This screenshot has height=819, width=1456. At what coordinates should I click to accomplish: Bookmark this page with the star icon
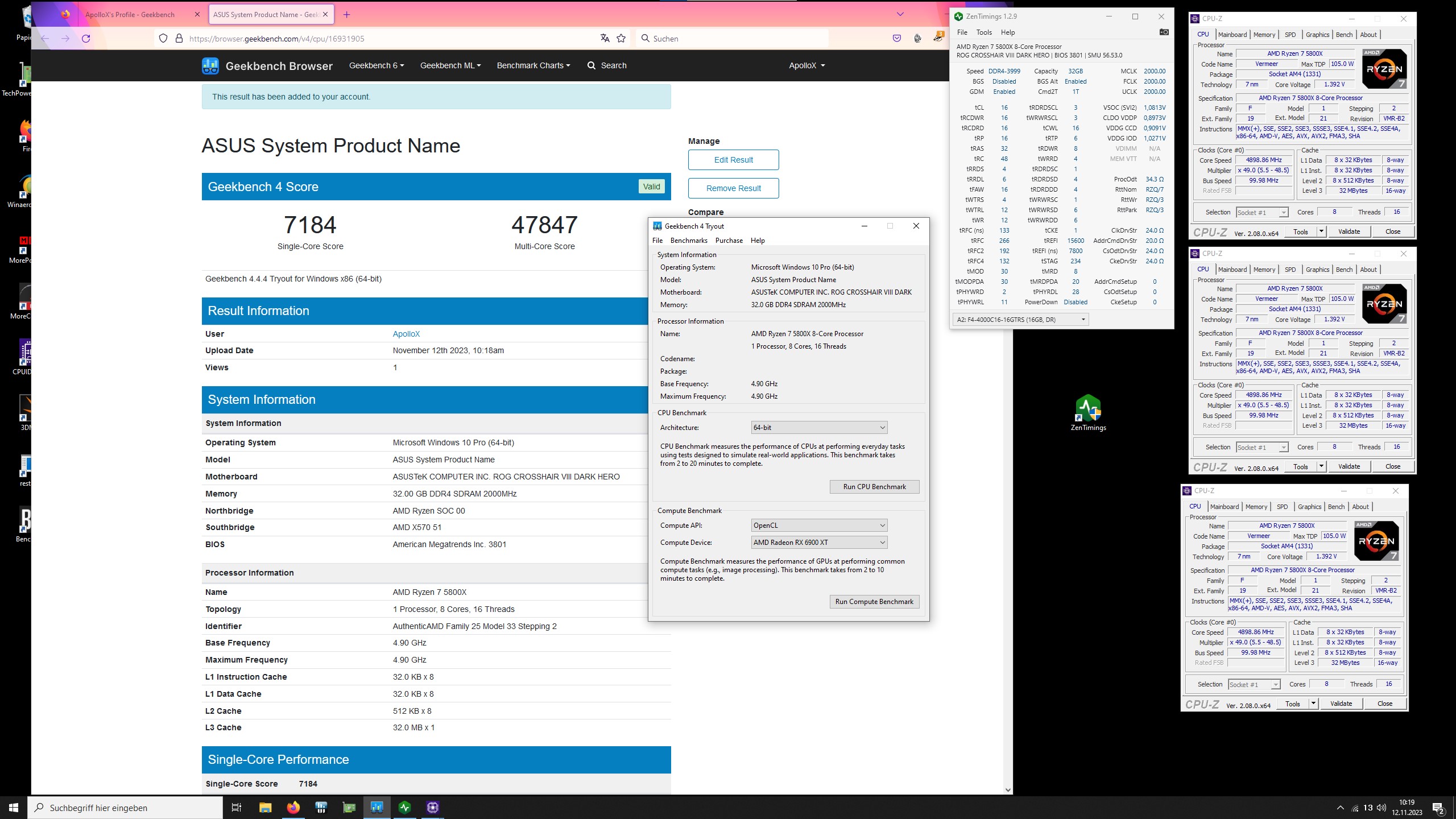click(x=621, y=38)
